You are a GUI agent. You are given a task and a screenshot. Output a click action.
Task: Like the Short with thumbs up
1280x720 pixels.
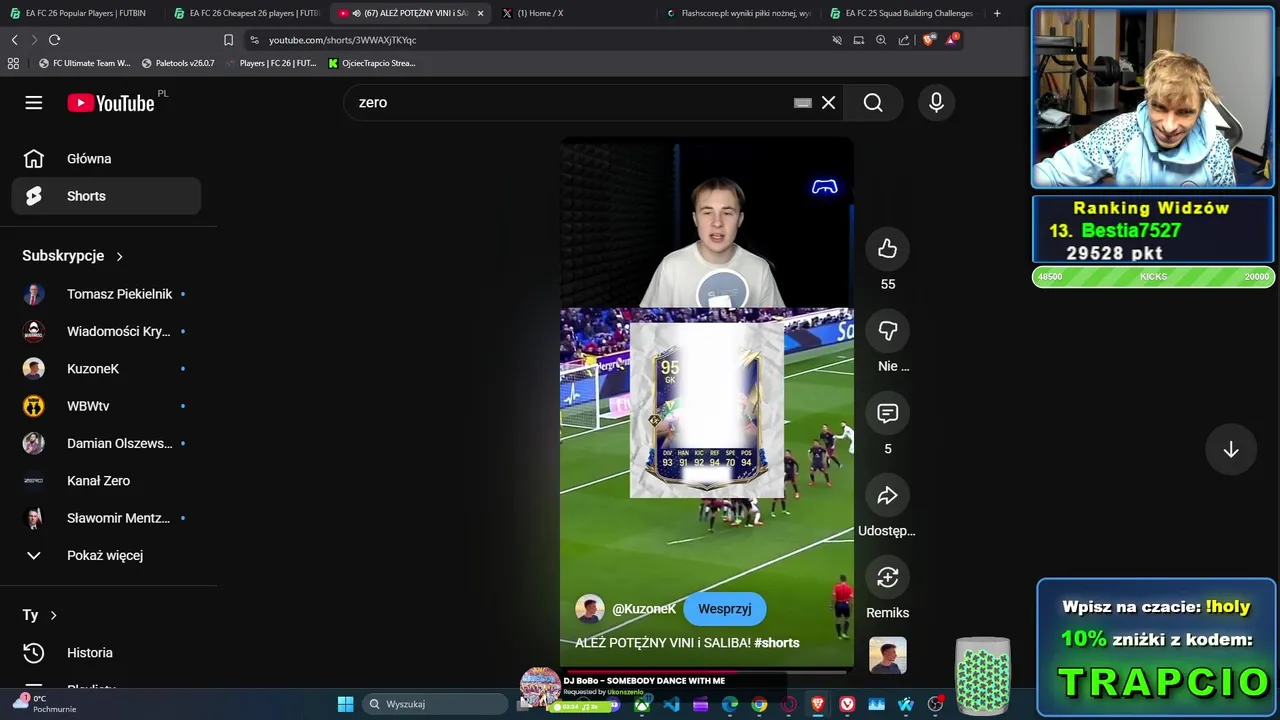point(887,249)
